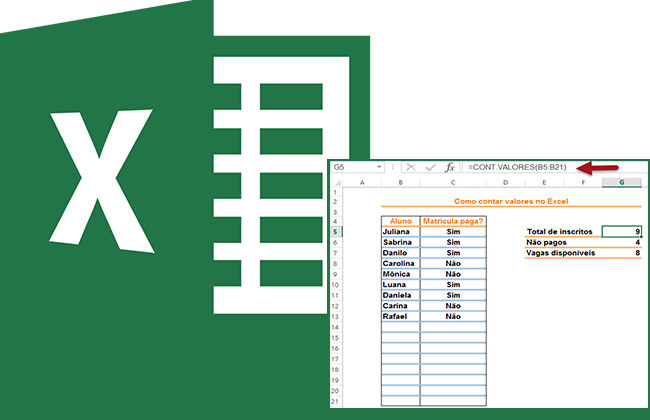Click 'Não' cell in Carolina's row
Image resolution: width=650 pixels, height=420 pixels.
(x=453, y=264)
